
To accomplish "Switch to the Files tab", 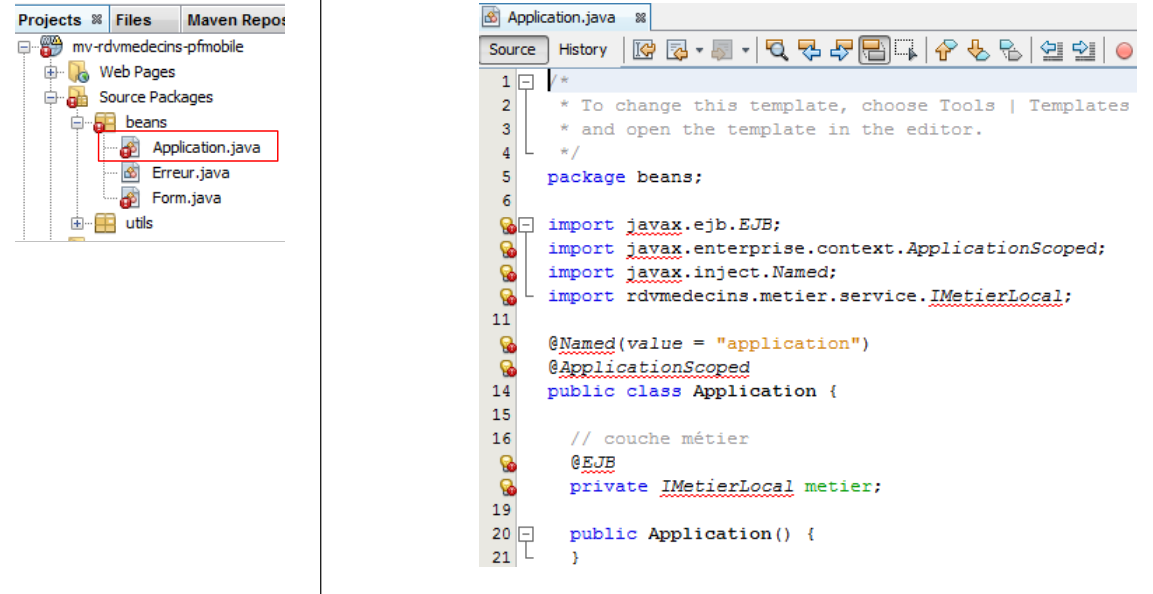I will pos(133,19).
